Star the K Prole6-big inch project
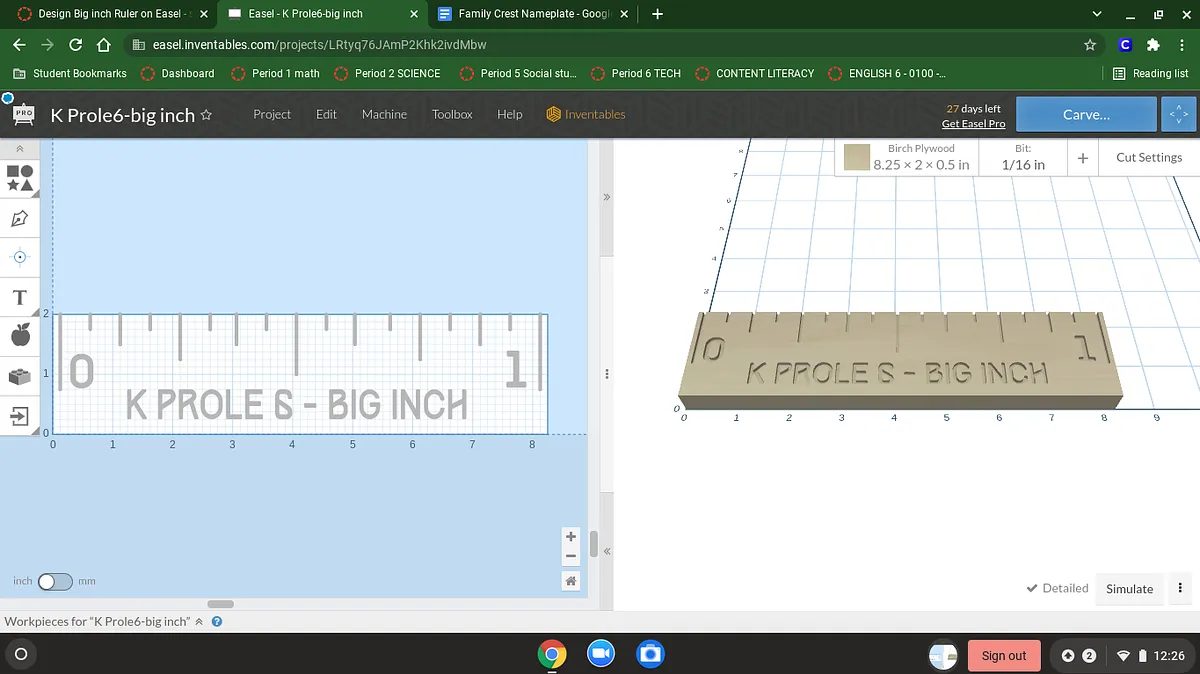 click(x=207, y=115)
